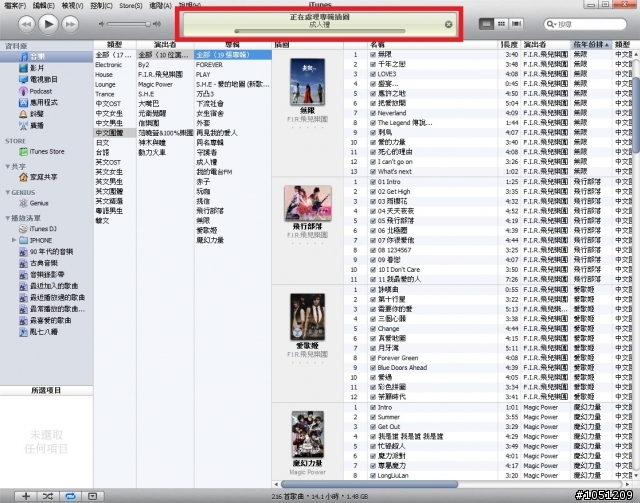
Task: Focus the search field
Action: point(585,24)
